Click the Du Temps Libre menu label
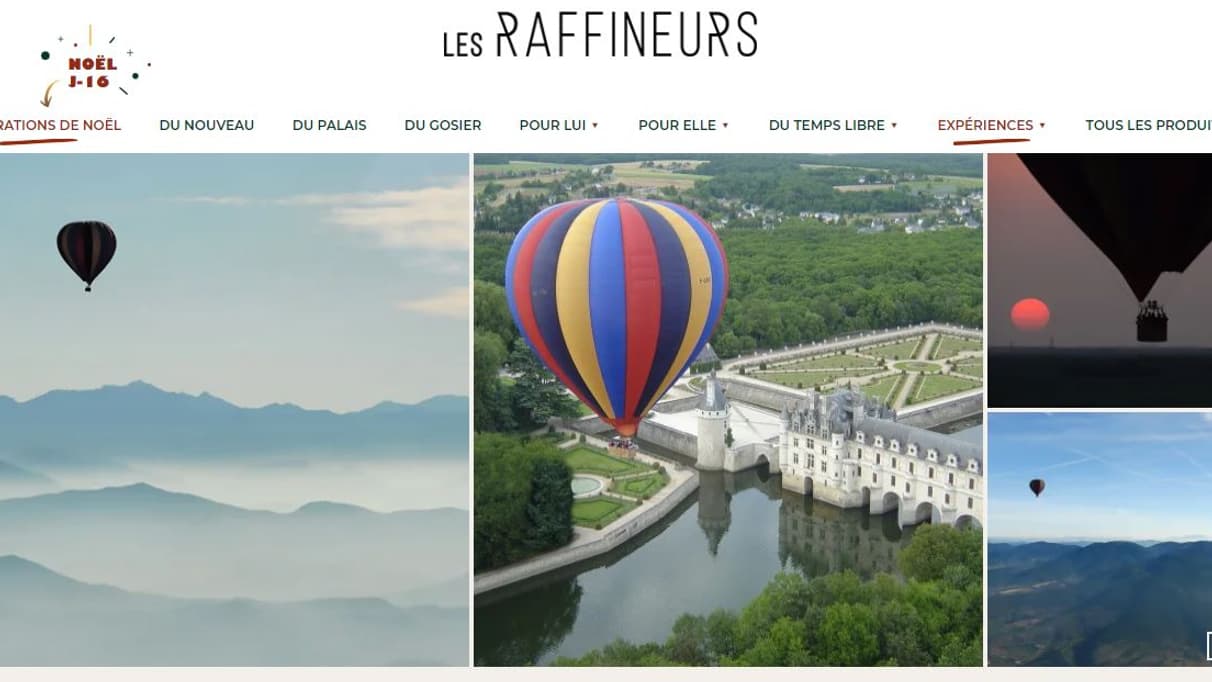Screen dimensions: 1212x682 (x=827, y=125)
